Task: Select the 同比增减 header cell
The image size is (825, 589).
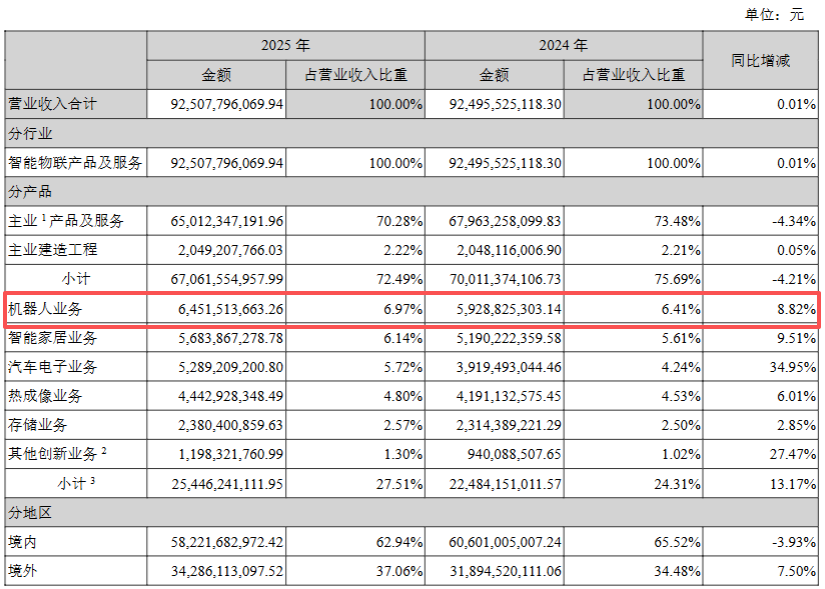Action: 760,60
